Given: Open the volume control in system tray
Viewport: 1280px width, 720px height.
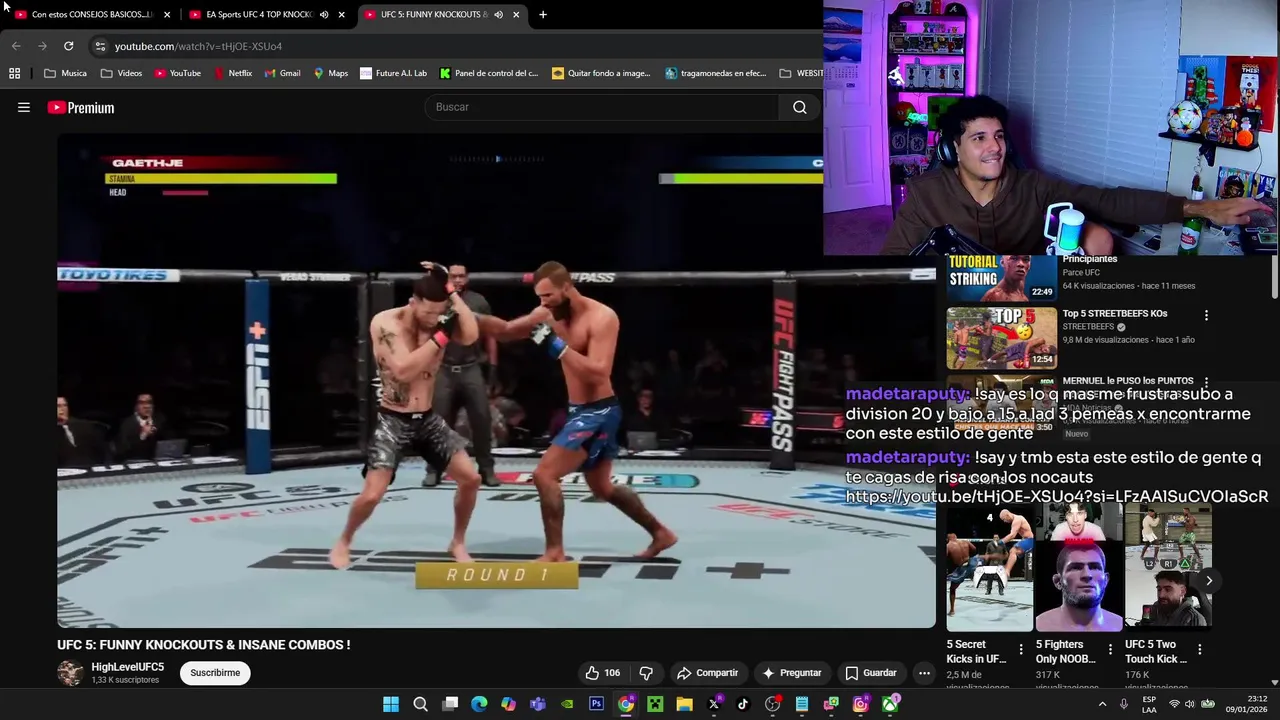Looking at the screenshot, I should [1190, 704].
